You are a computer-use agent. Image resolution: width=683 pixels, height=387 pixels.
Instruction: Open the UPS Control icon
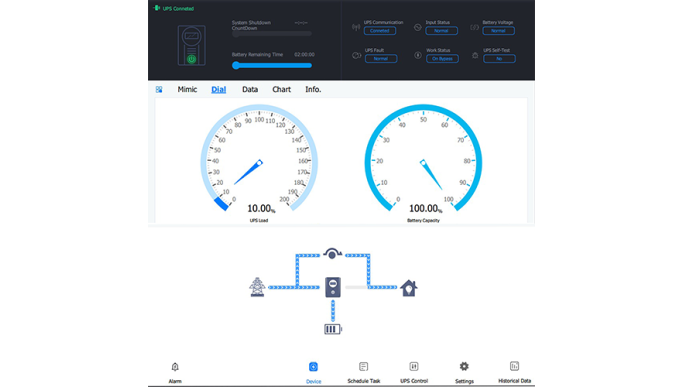coord(414,367)
